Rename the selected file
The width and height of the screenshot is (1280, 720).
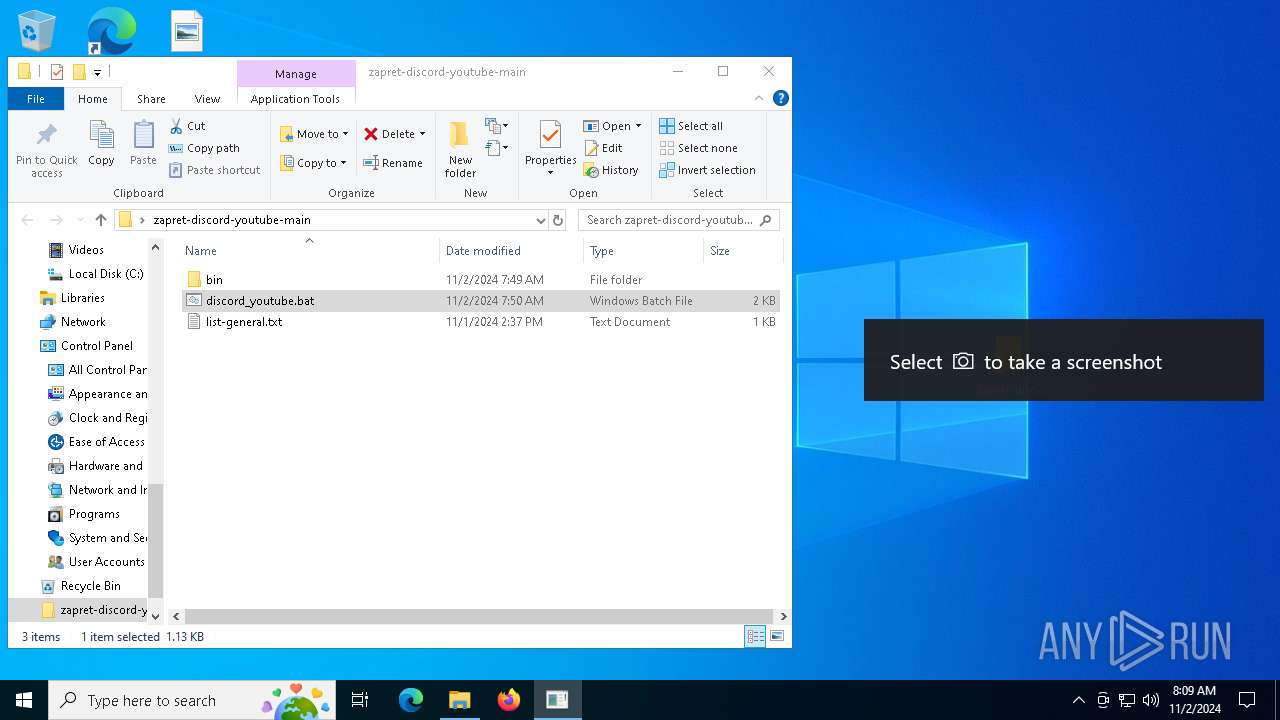tap(393, 163)
